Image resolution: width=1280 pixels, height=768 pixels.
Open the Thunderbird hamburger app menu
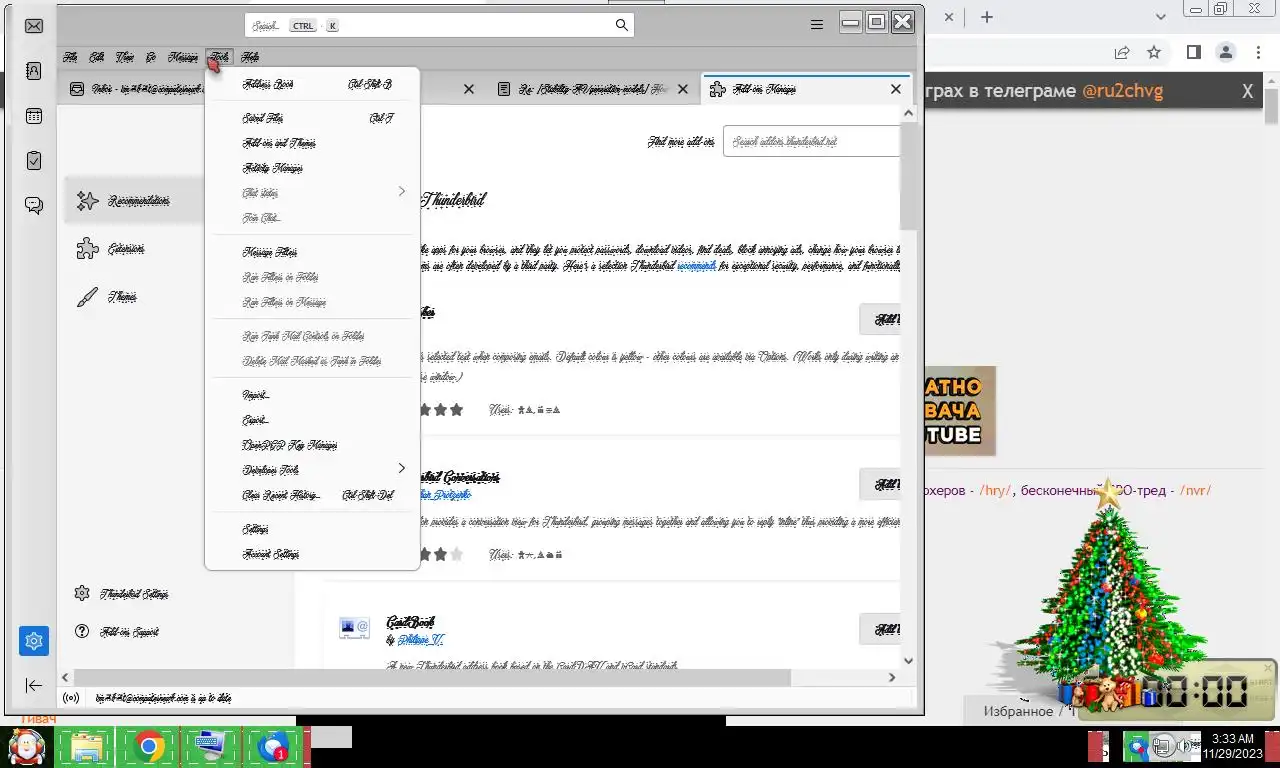click(x=817, y=24)
